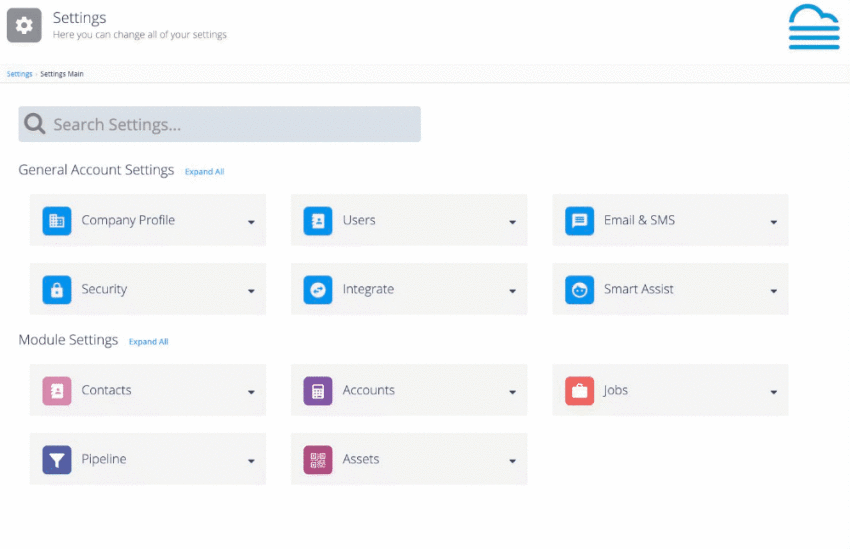Click the Company Profile building icon
The image size is (850, 549).
[57, 221]
